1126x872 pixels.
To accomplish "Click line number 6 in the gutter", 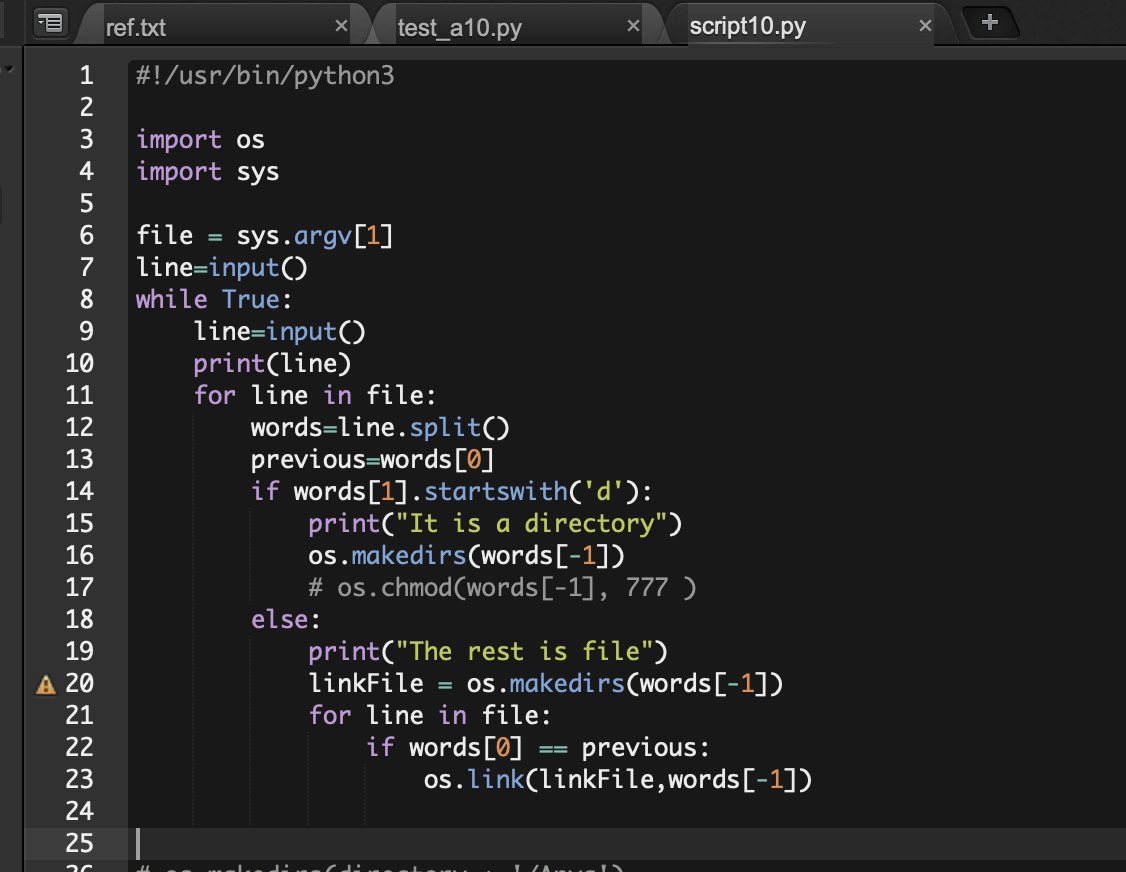I will pos(86,235).
